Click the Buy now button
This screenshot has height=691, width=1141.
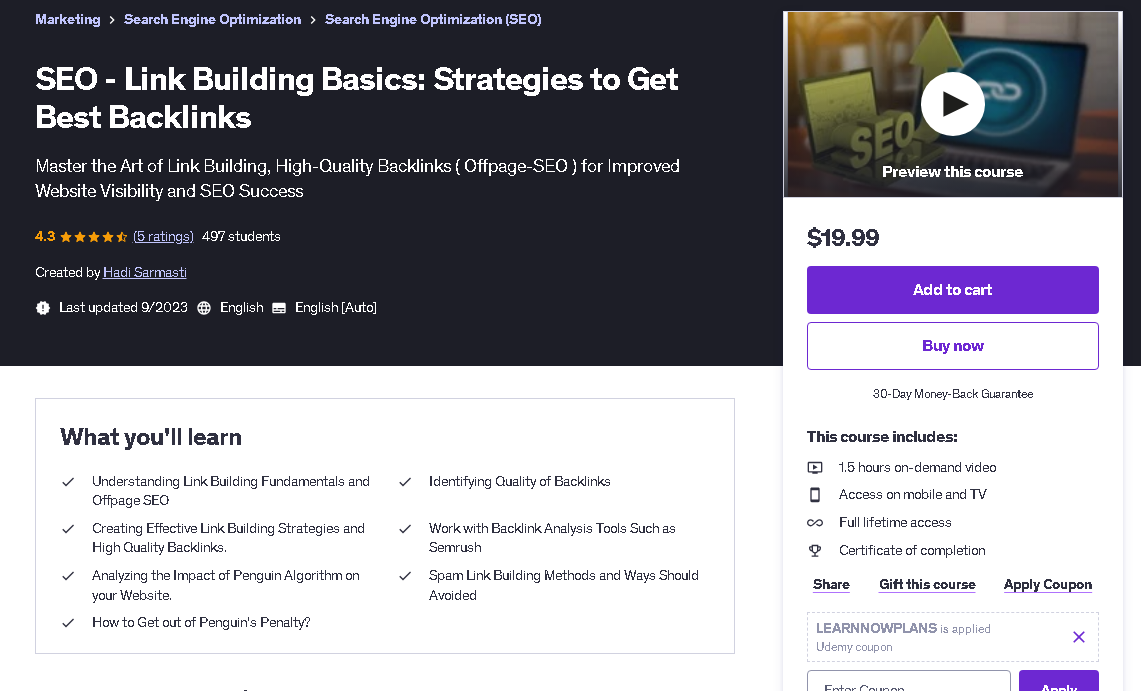pyautogui.click(x=953, y=346)
